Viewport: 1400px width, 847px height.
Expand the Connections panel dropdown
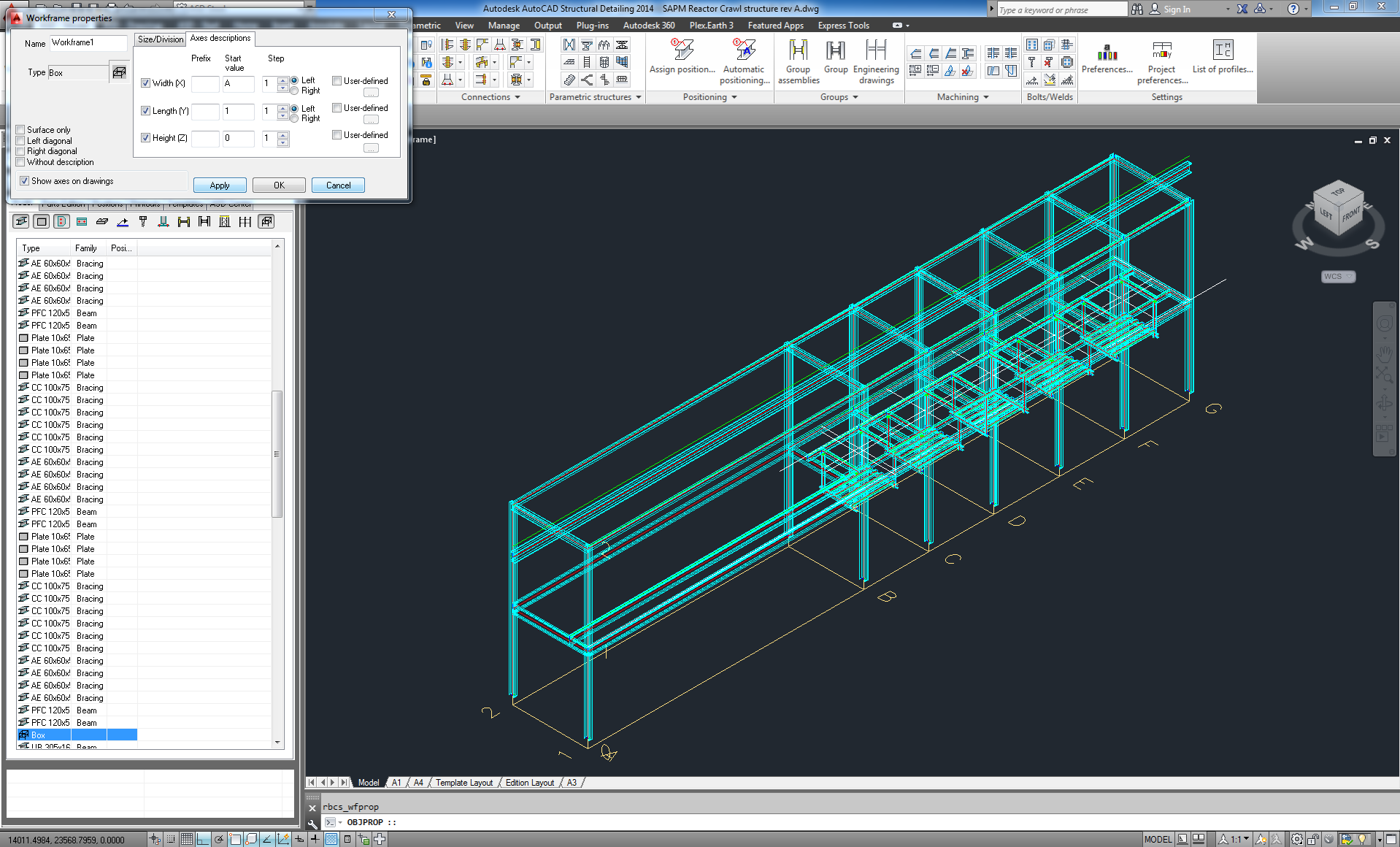click(x=518, y=96)
